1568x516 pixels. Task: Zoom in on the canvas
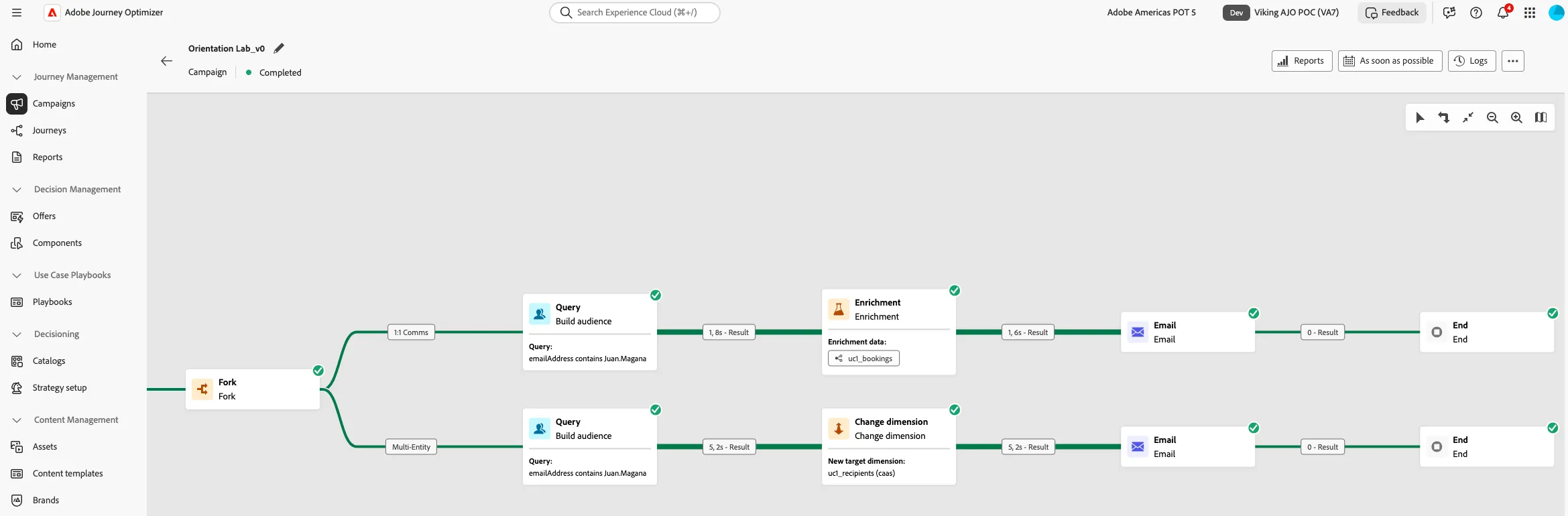coord(1516,117)
